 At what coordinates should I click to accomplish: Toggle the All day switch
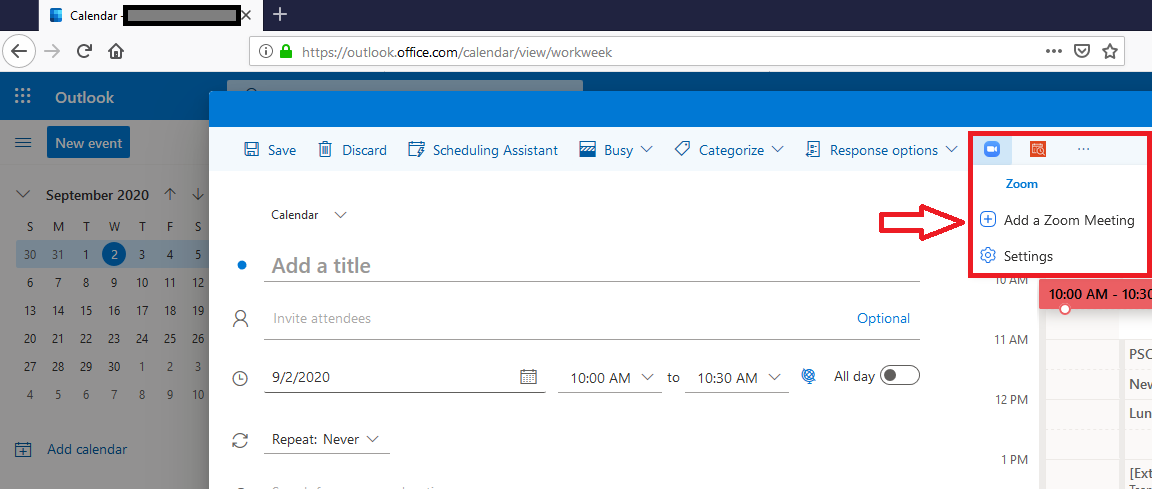(900, 376)
